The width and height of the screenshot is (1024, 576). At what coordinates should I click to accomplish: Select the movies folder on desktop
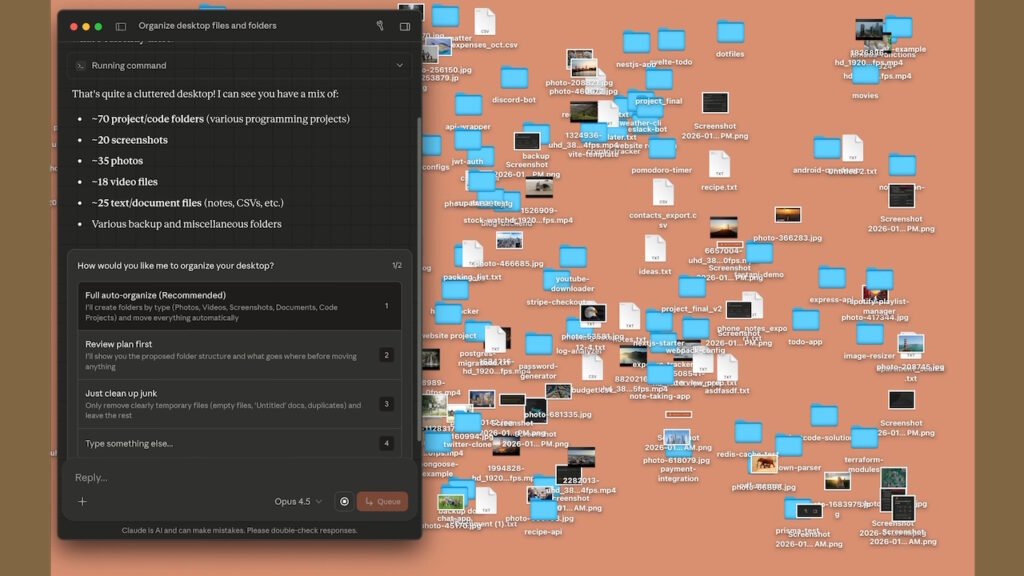865,76
